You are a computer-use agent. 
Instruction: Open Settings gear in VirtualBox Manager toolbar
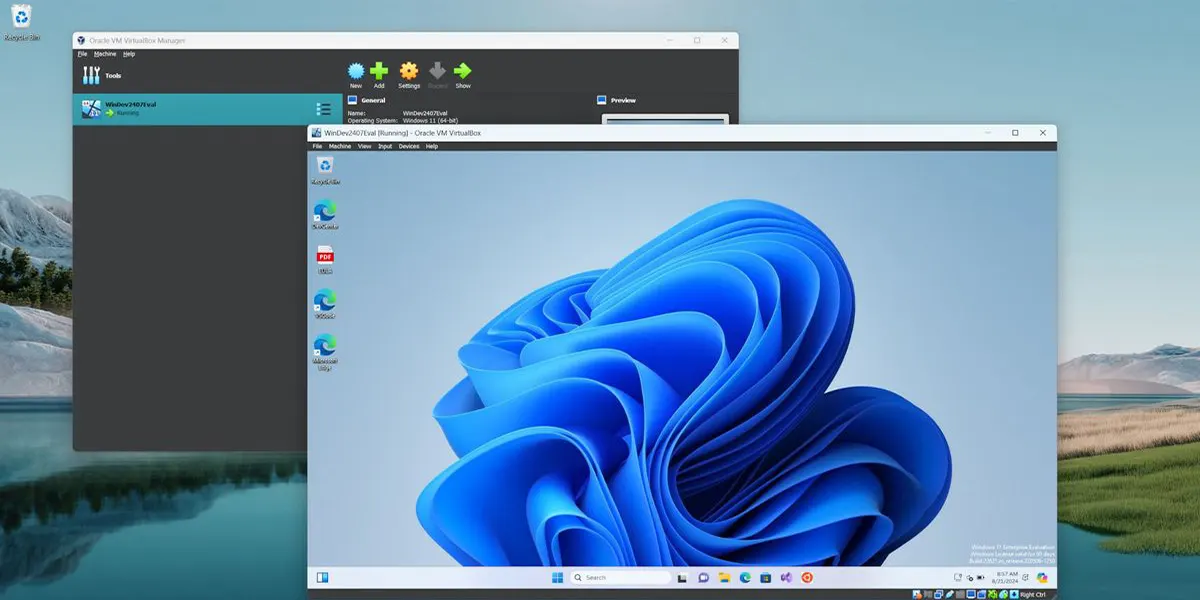[x=409, y=74]
